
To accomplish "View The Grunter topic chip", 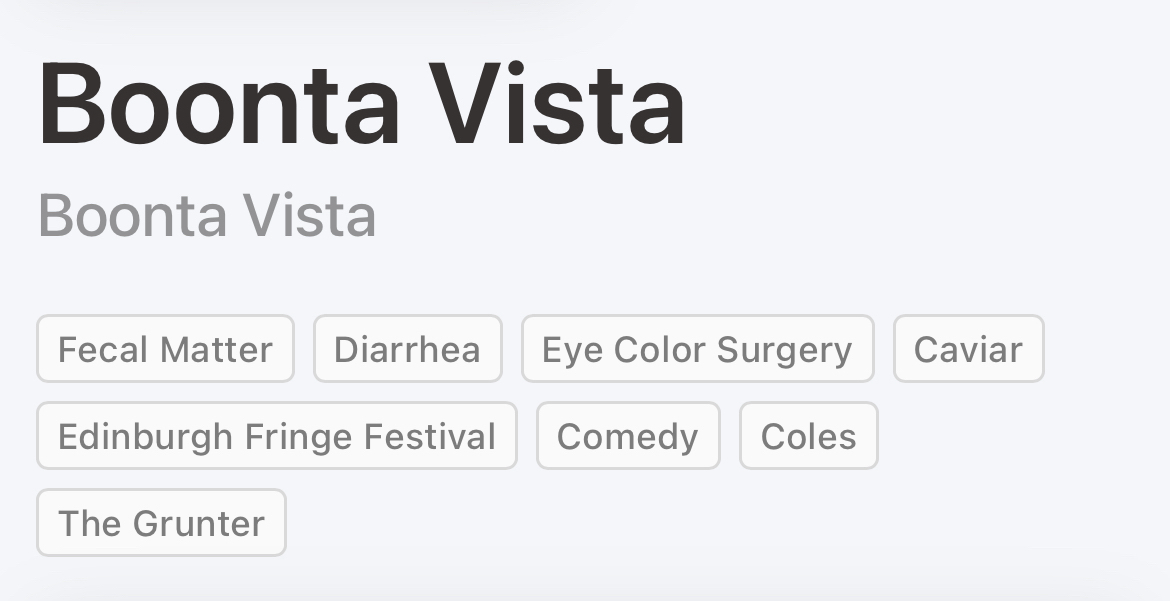I will (161, 523).
